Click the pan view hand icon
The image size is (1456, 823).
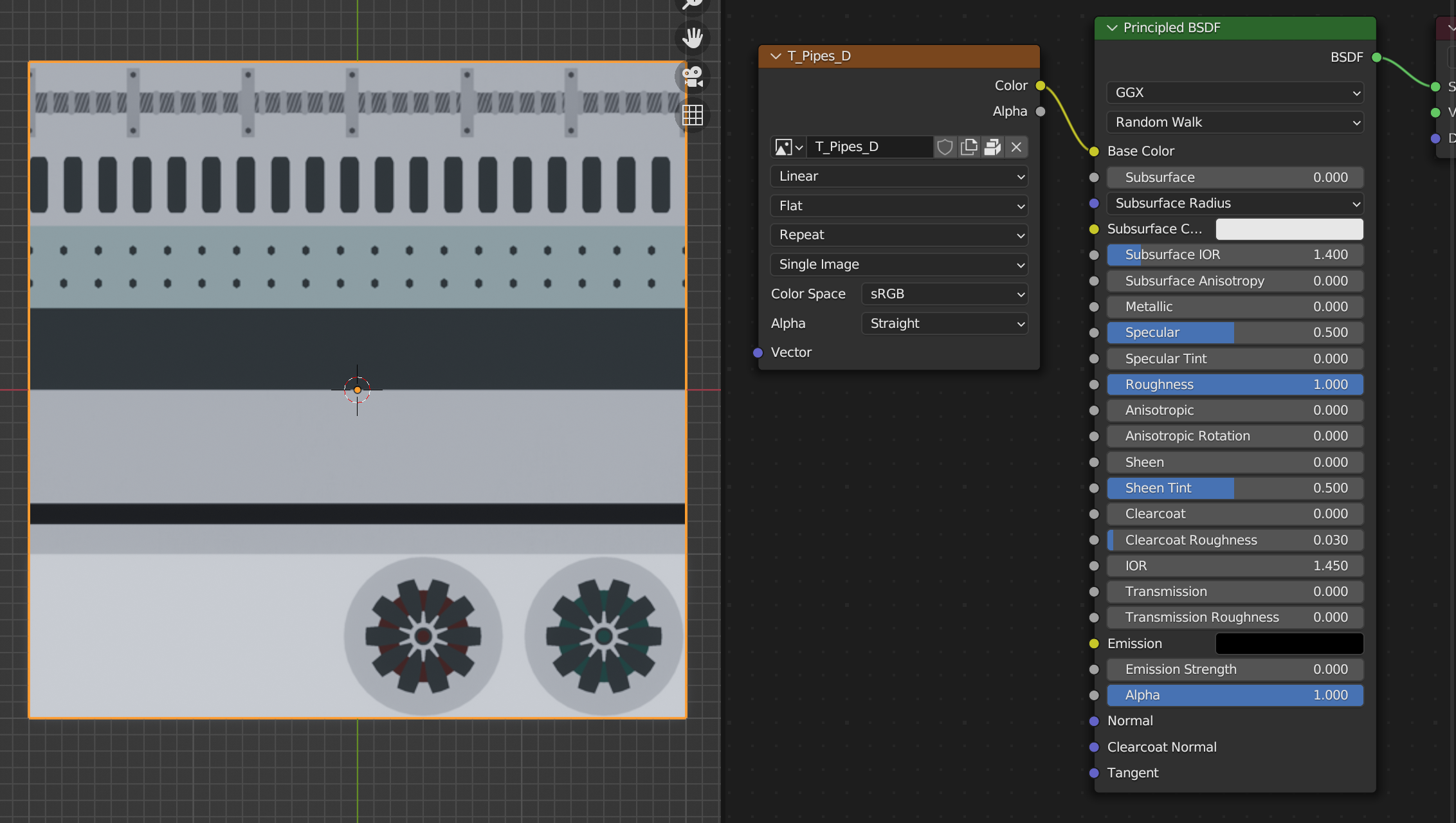pos(692,37)
